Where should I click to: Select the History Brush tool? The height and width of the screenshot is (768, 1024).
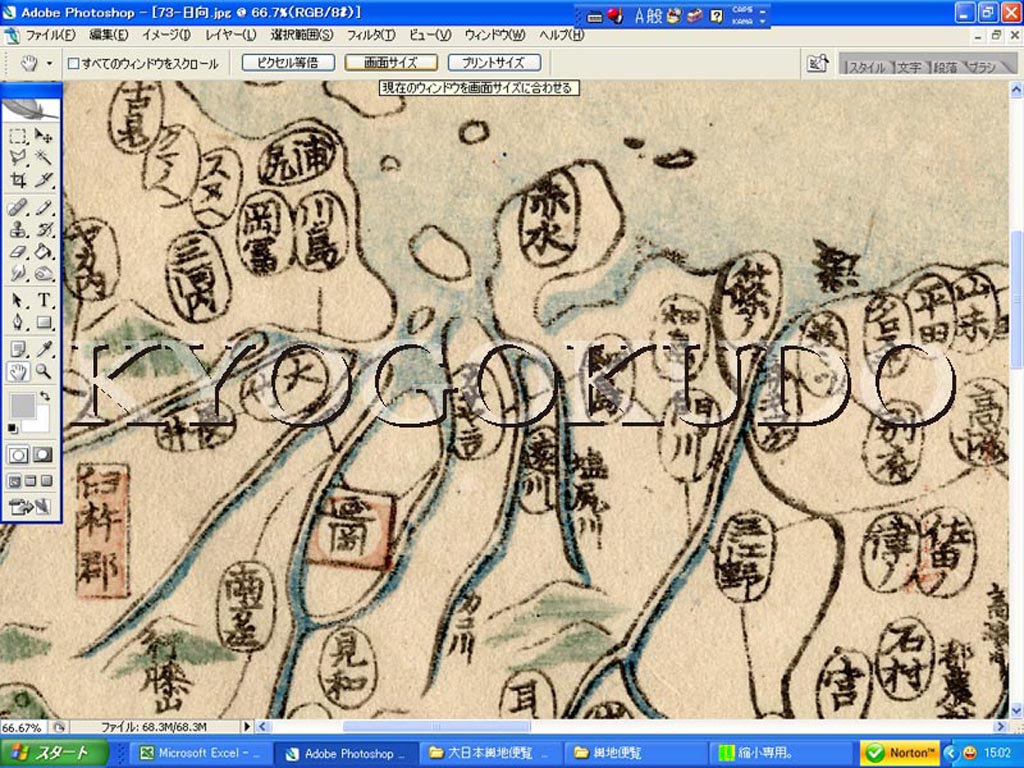click(43, 229)
